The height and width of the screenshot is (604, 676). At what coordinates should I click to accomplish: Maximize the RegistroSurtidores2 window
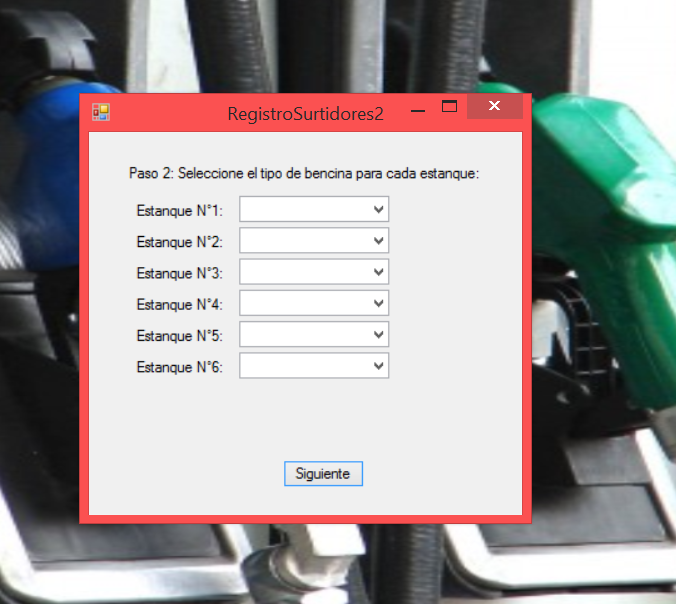[450, 107]
